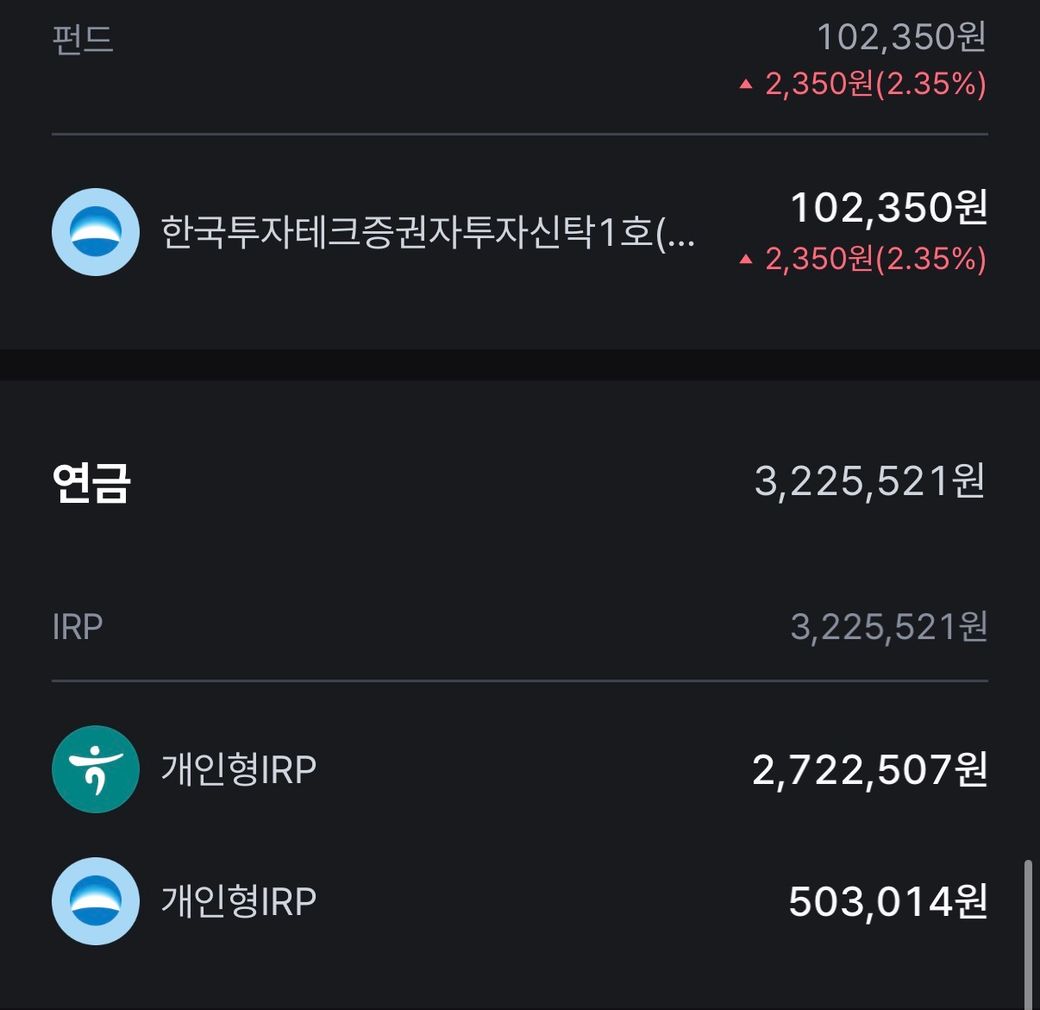The image size is (1040, 1010).
Task: Tap the blue Korea Investment logo on the 503,014원 IRP row
Action: pyautogui.click(x=95, y=901)
